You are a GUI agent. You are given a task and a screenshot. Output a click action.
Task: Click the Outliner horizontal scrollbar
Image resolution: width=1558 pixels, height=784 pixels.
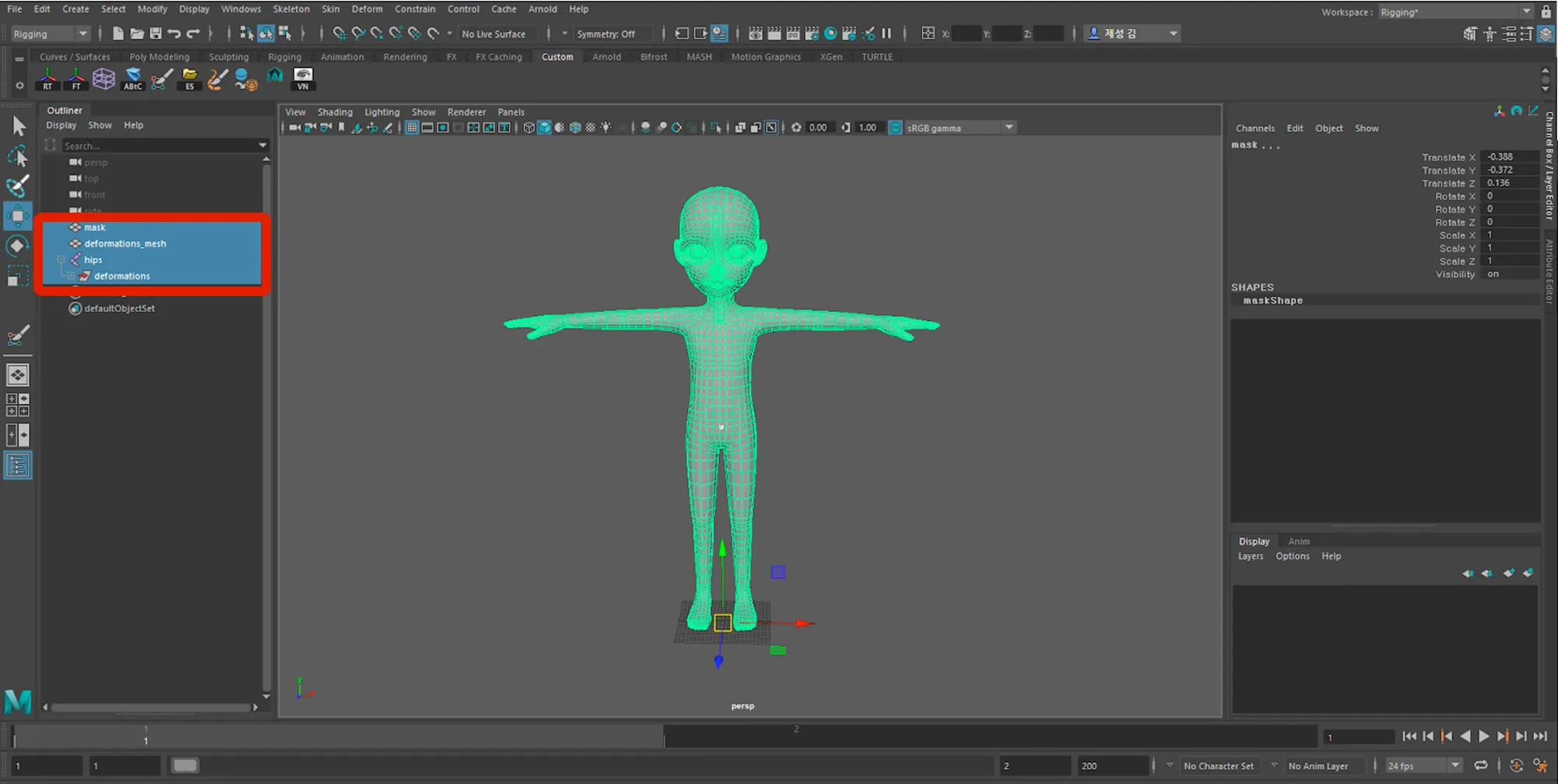(151, 707)
